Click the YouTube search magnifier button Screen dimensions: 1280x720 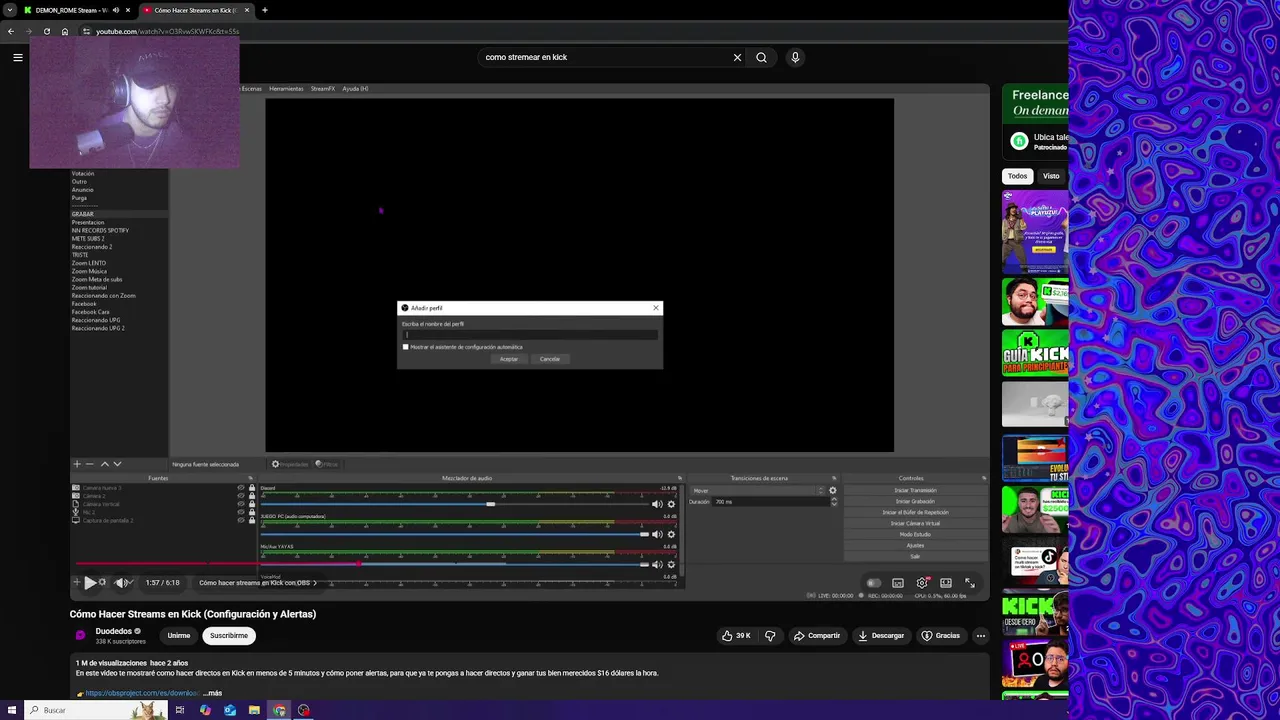(x=761, y=57)
